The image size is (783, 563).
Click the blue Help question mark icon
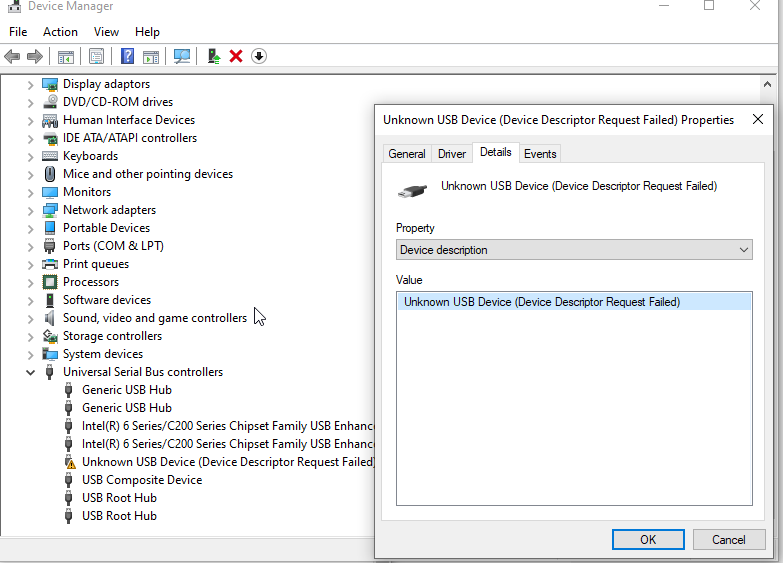tap(127, 56)
